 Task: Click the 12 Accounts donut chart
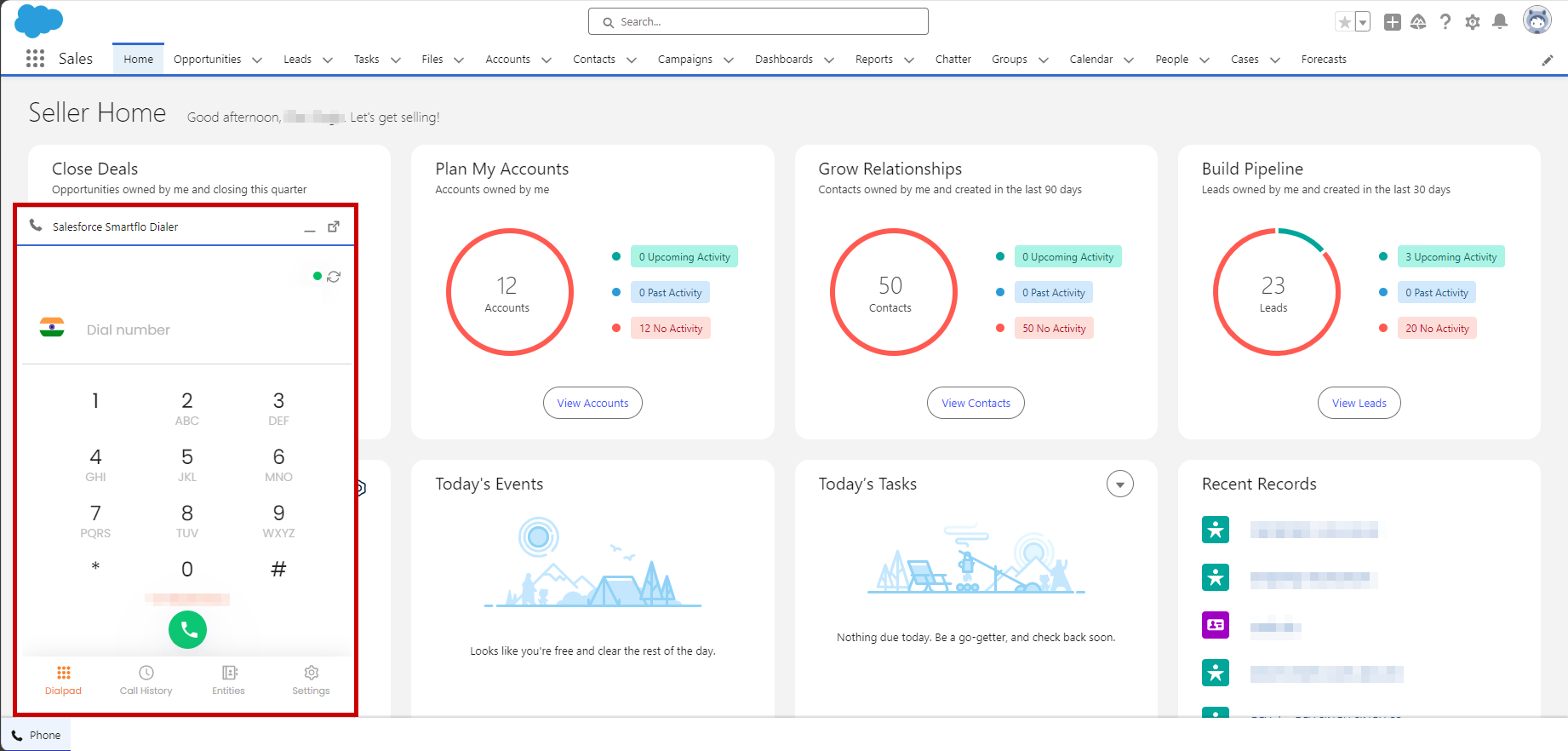click(x=509, y=292)
